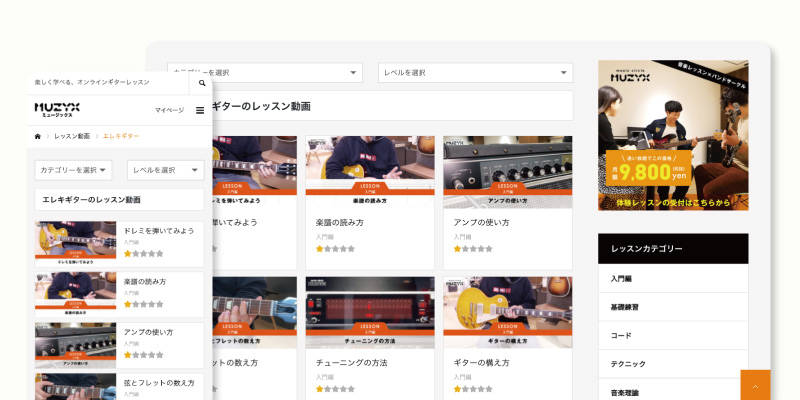Image resolution: width=800 pixels, height=400 pixels.
Task: Click the search magnifier icon in mobile view
Action: pyautogui.click(x=202, y=83)
